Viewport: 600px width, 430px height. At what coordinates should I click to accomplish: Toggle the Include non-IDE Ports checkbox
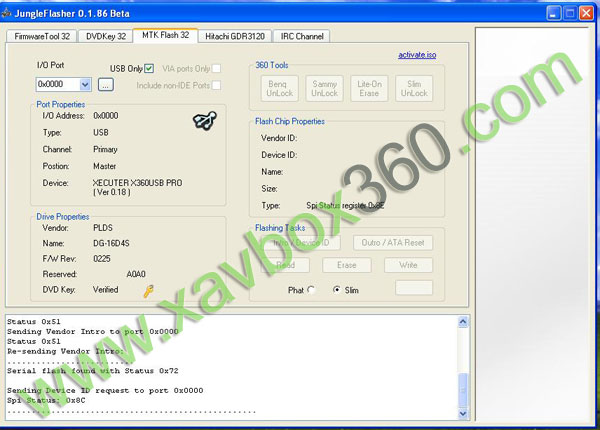216,85
